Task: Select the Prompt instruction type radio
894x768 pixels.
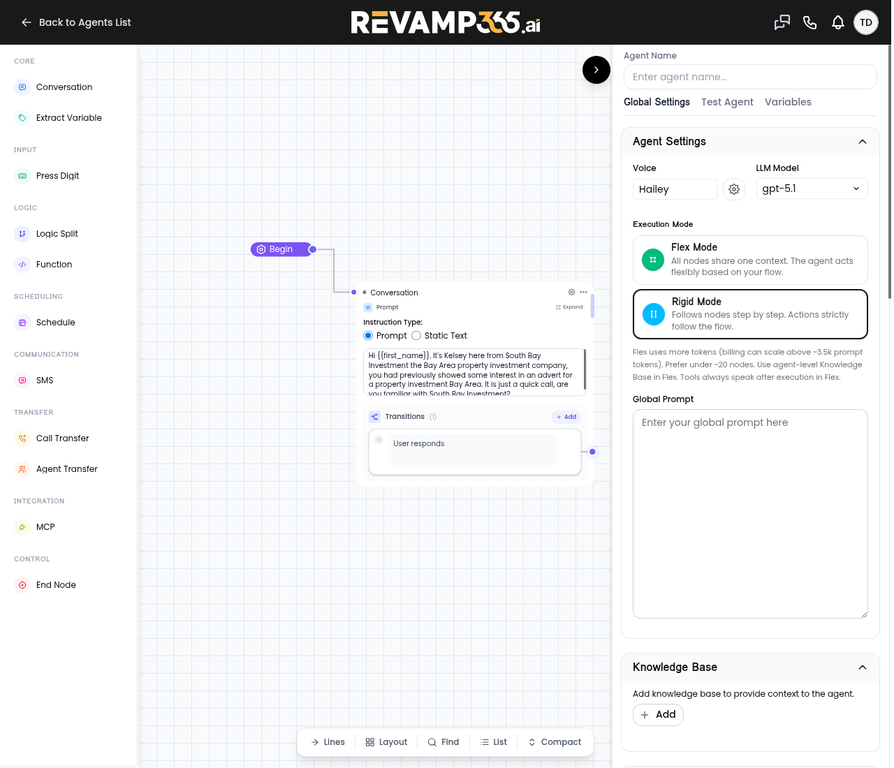Action: coord(368,336)
